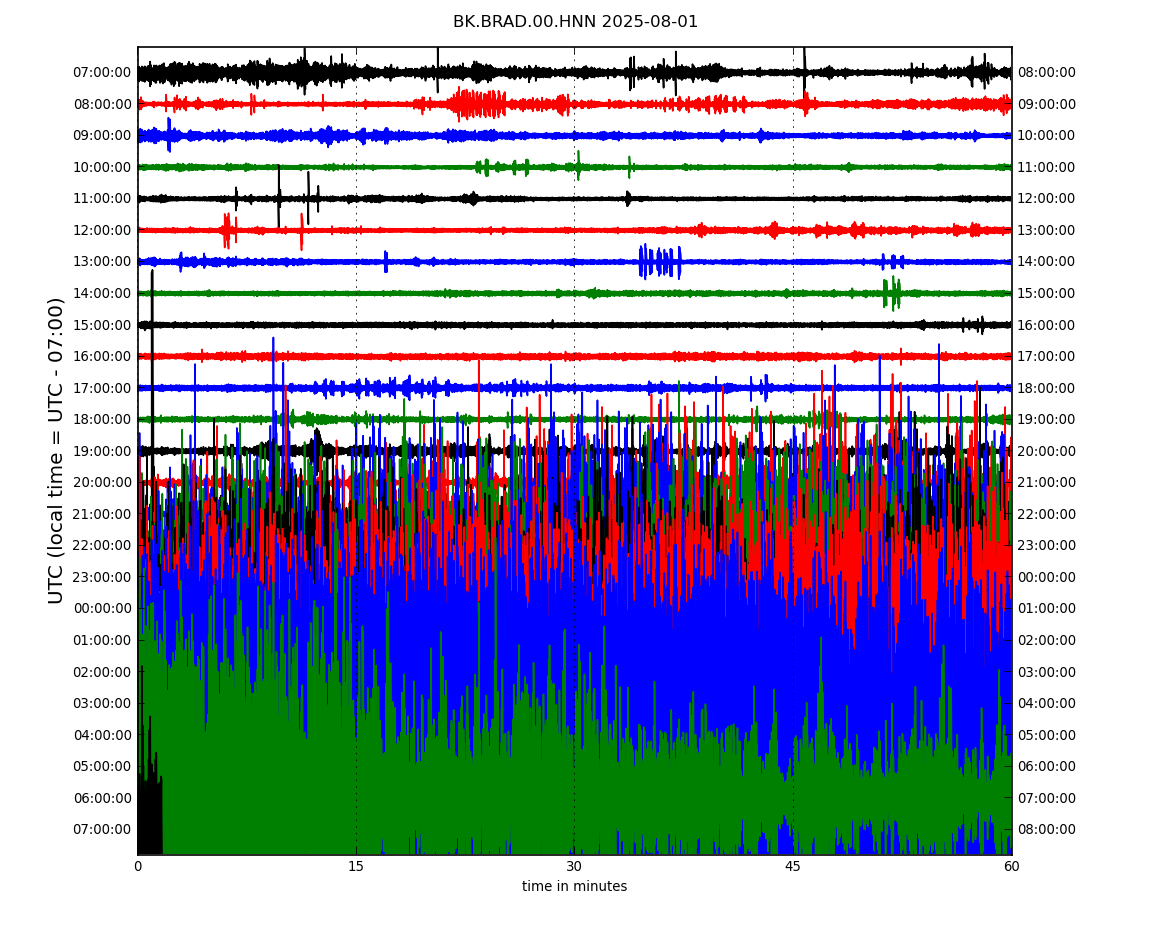This screenshot has width=1150, height=950.
Task: Select right-axis time label 13:00:00
Action: coord(1047,230)
